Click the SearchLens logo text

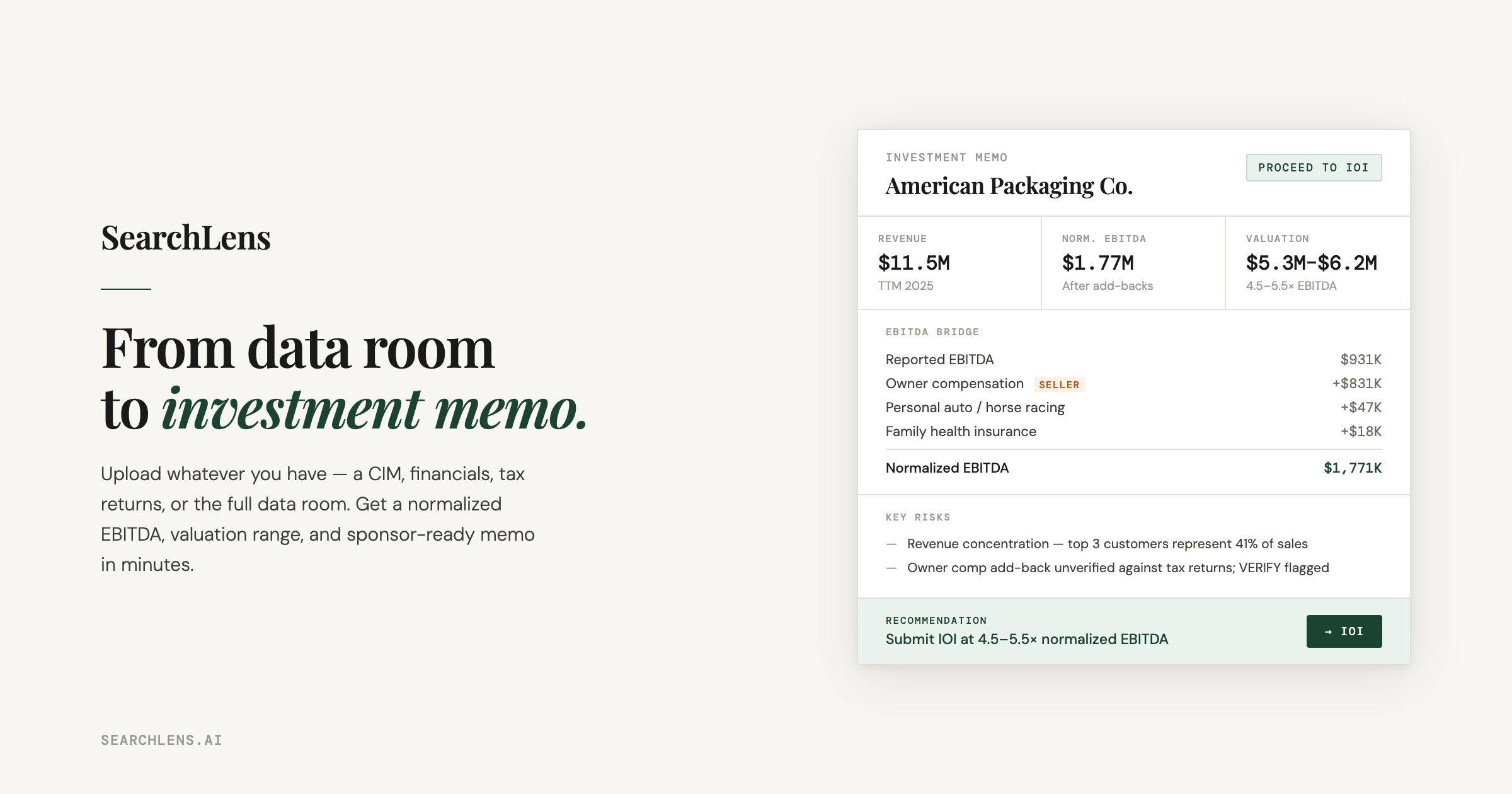[x=186, y=238]
